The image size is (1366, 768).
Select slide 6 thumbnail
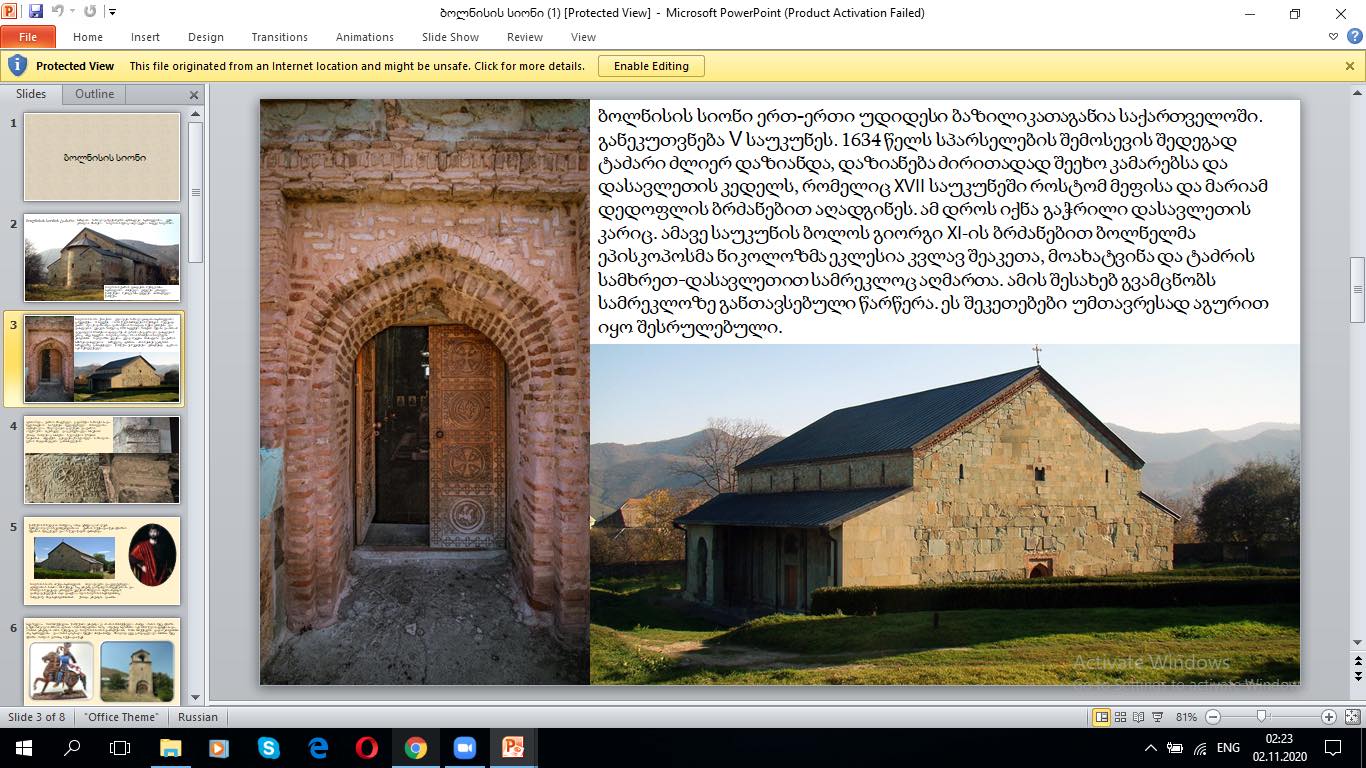(x=102, y=661)
